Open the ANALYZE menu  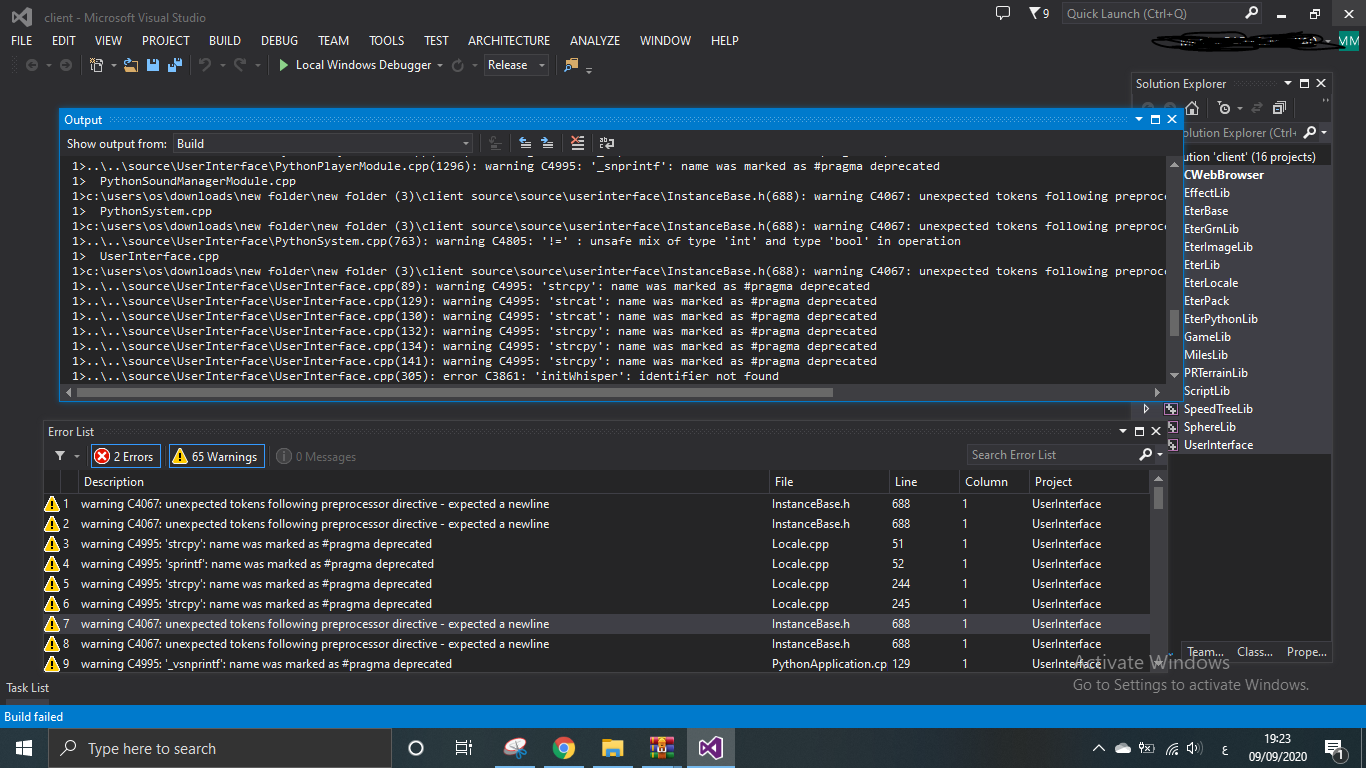[x=595, y=41]
